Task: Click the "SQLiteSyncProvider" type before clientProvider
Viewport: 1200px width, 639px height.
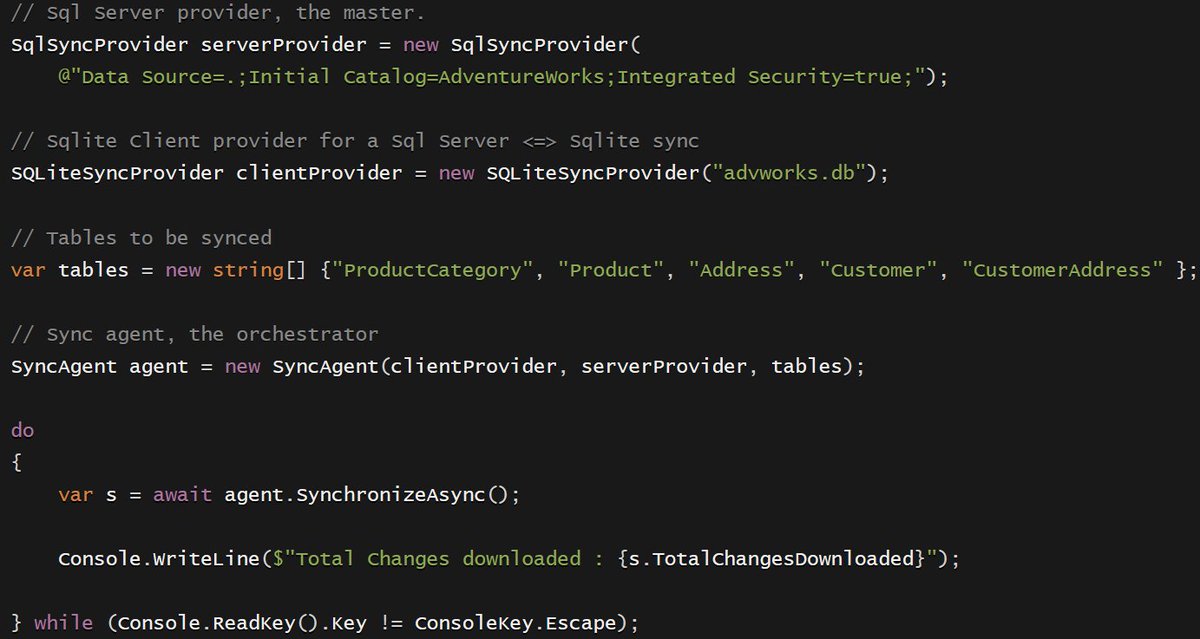Action: pyautogui.click(x=117, y=173)
